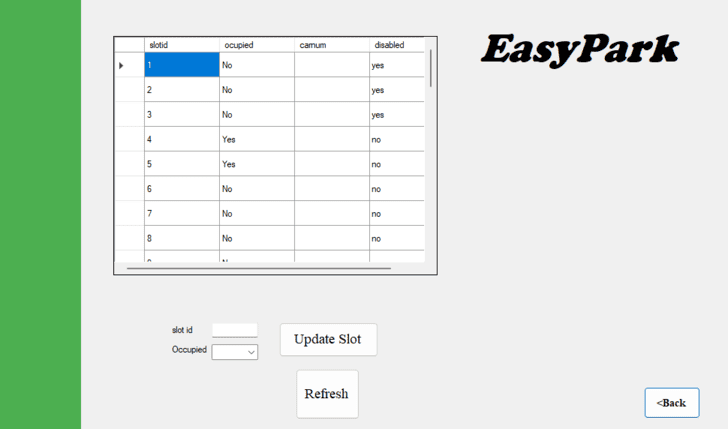Select the slotid cell with value 4
This screenshot has height=429, width=728.
(x=181, y=139)
